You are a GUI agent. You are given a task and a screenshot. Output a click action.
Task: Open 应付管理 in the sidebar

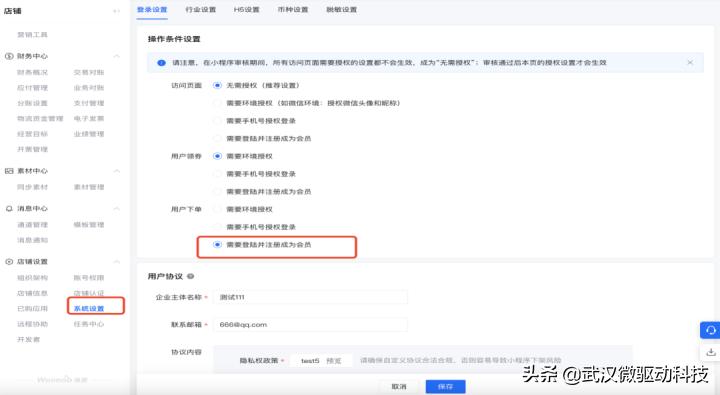(x=32, y=88)
